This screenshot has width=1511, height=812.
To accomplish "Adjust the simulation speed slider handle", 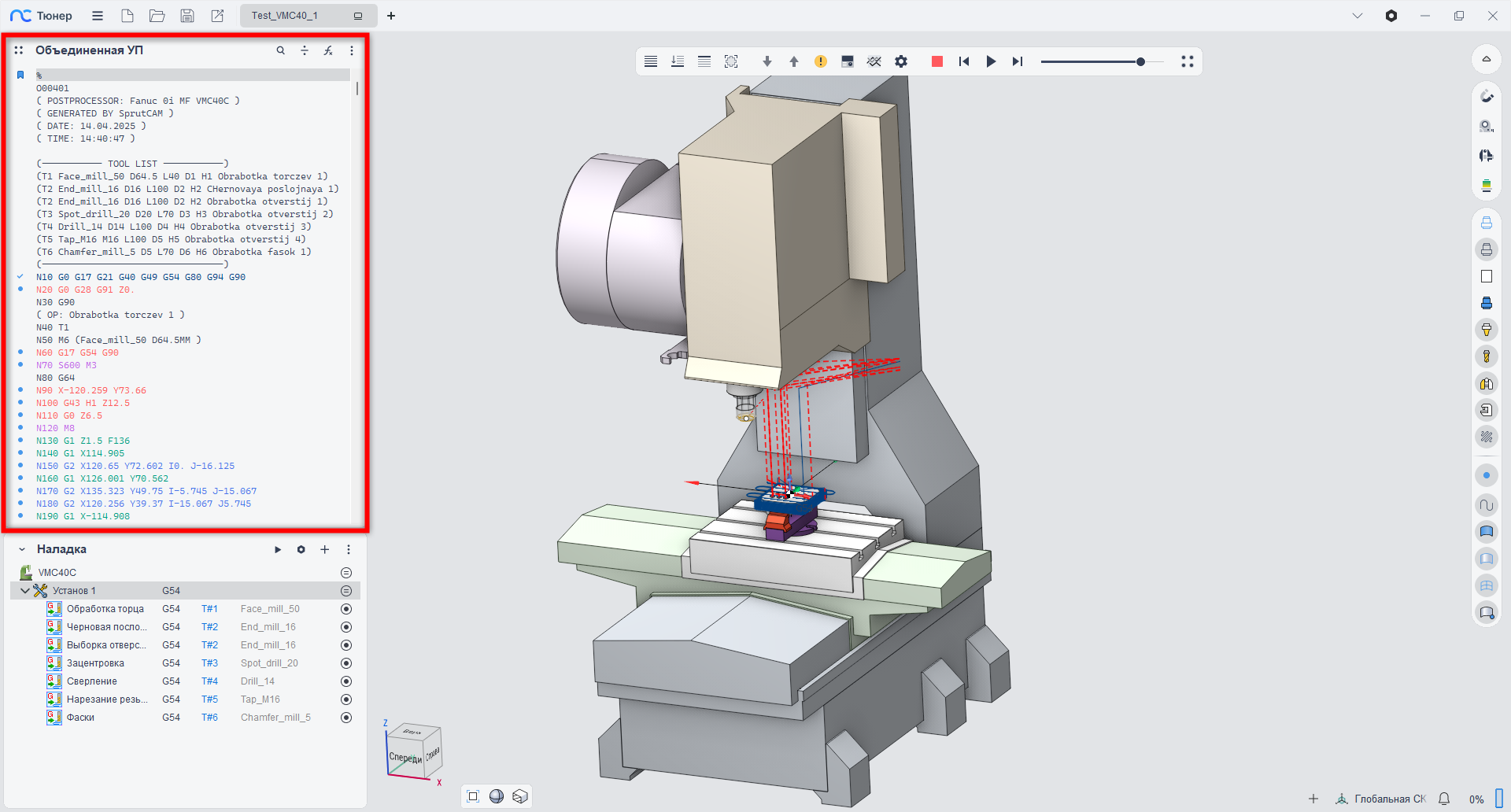I will (1140, 61).
